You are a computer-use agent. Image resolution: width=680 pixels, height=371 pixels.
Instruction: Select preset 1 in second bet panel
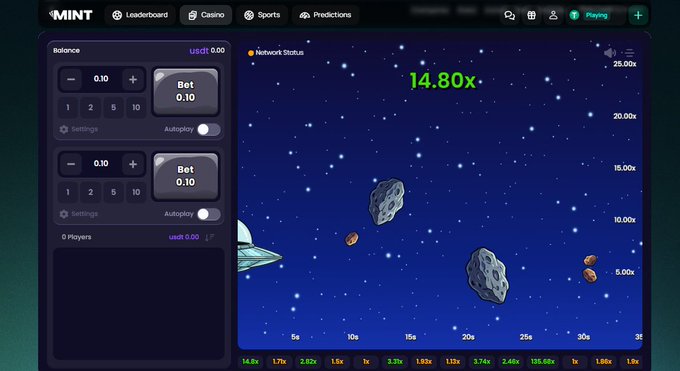(68, 192)
